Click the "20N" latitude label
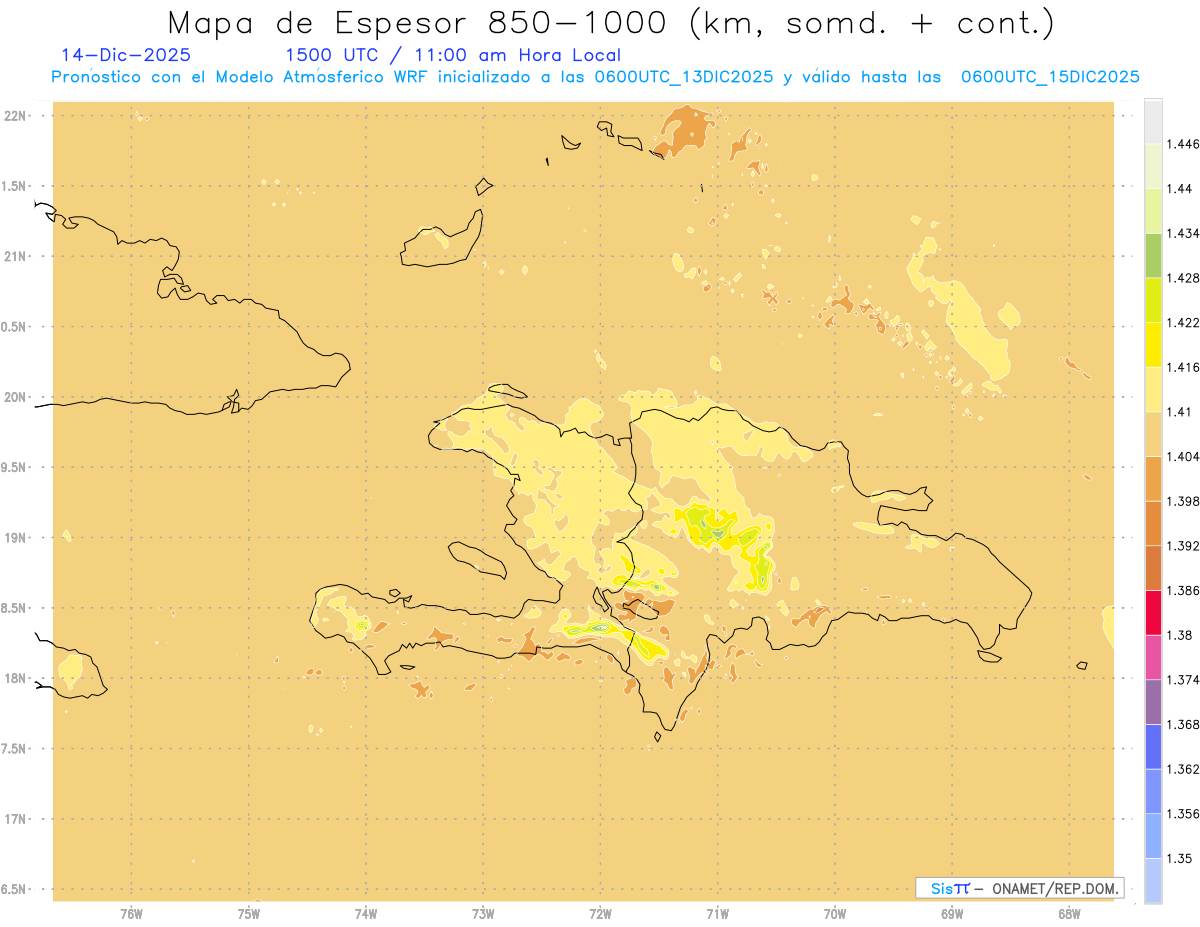Screen dimensions: 1200x927 click(x=16, y=397)
